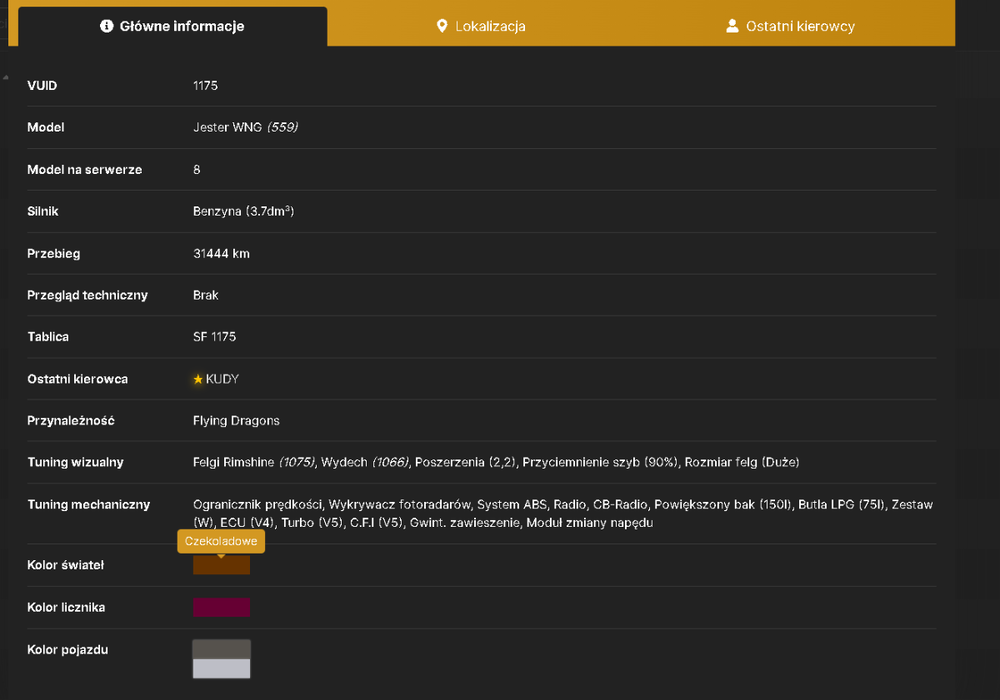Screen dimensions: 1000x700
Task: Click the maroon Kolor licznika swatch
Action: pos(221,608)
